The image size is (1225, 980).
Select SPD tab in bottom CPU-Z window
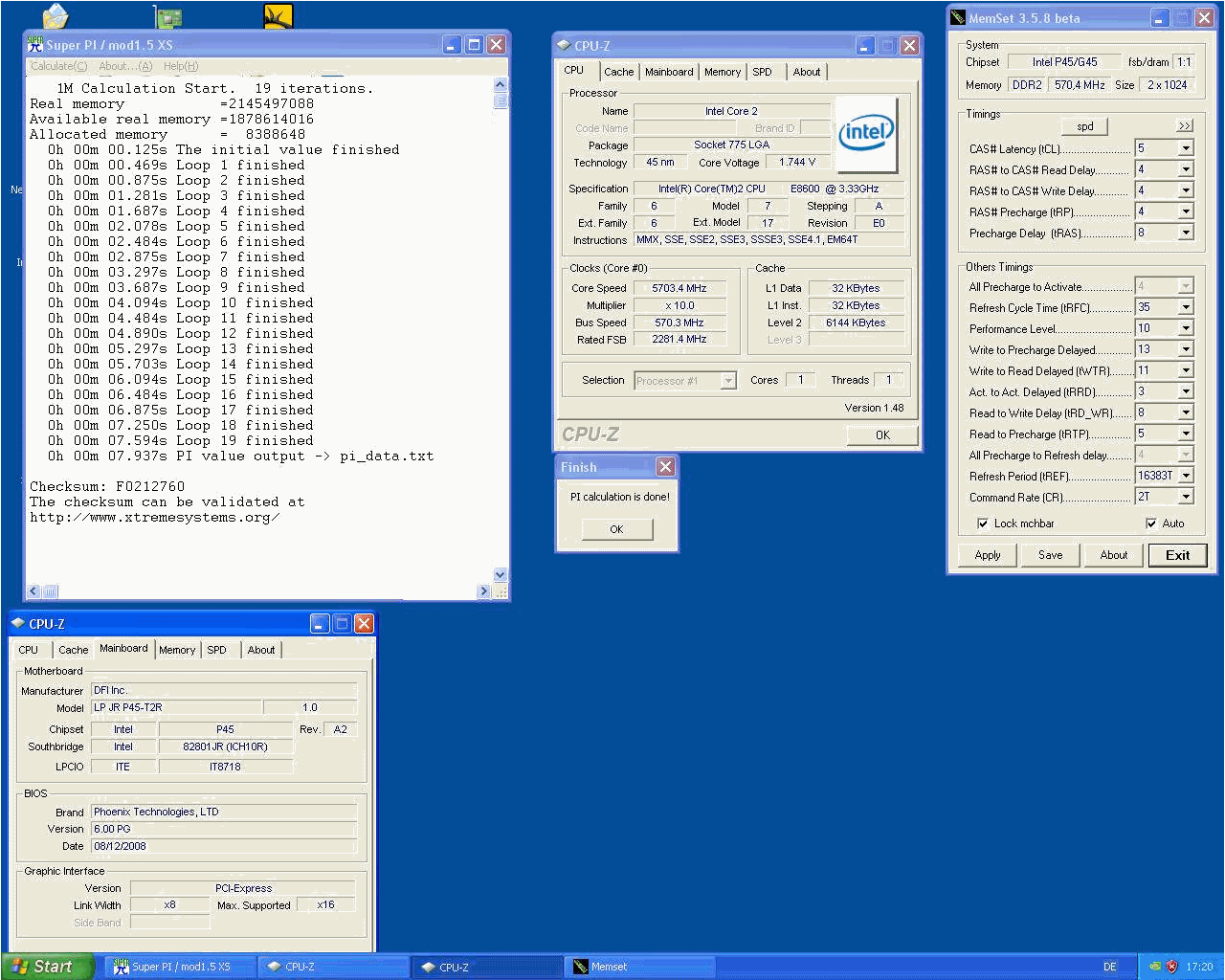coord(217,650)
